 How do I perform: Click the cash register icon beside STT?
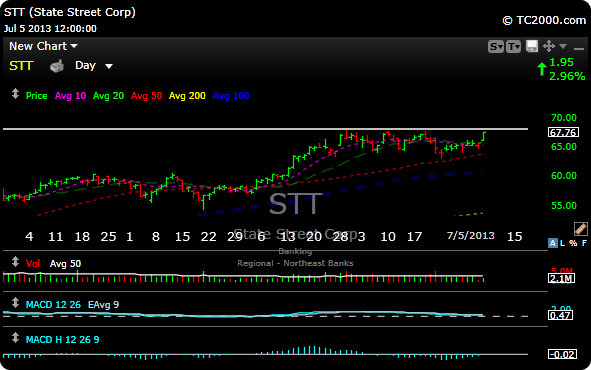(x=57, y=66)
